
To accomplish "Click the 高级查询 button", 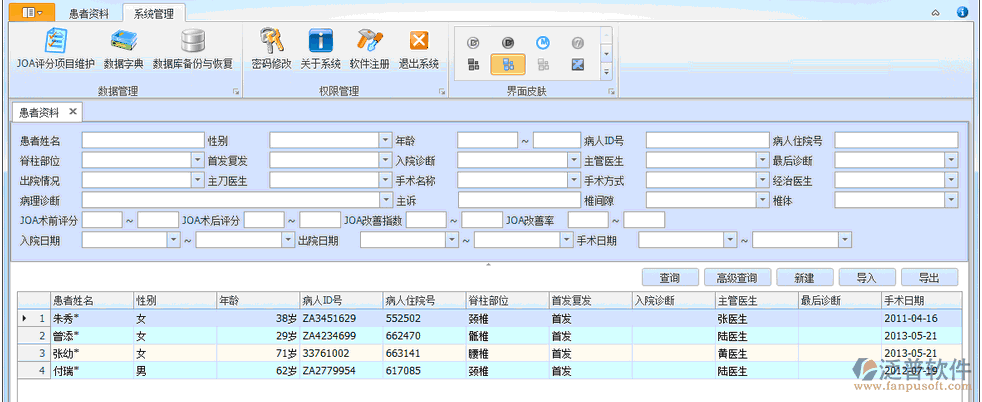I will (x=729, y=278).
